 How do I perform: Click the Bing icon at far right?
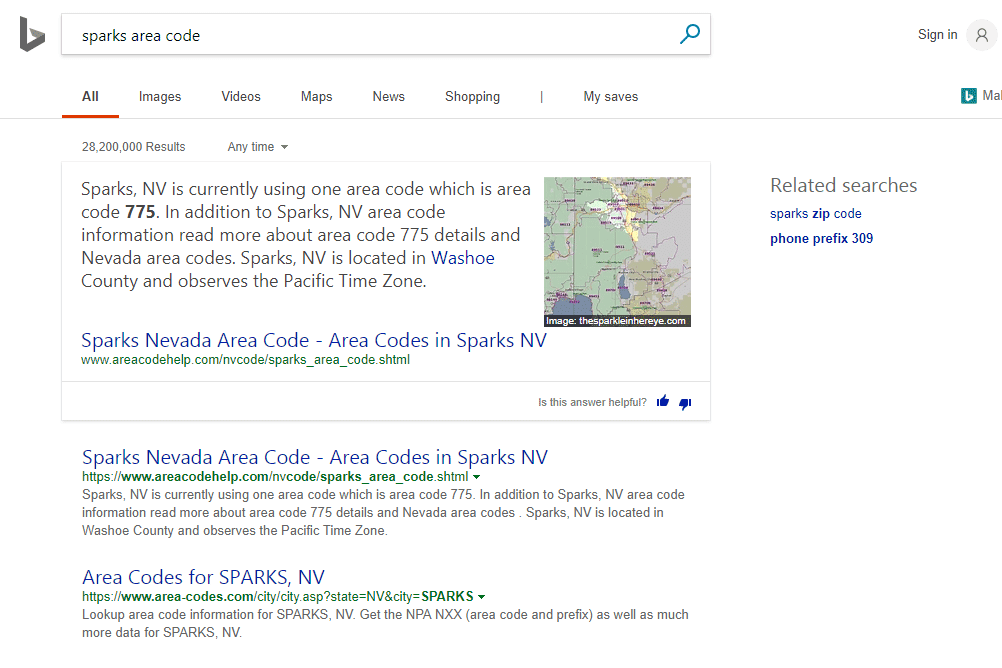pyautogui.click(x=968, y=96)
